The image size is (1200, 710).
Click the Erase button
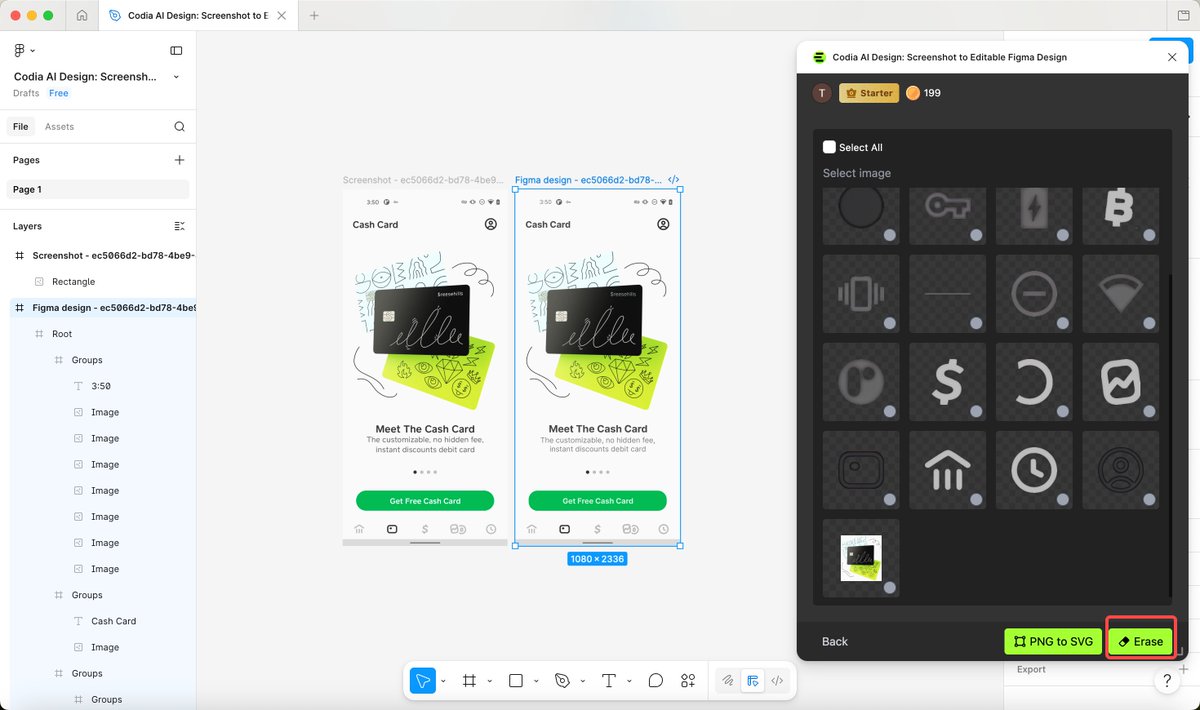(1141, 641)
